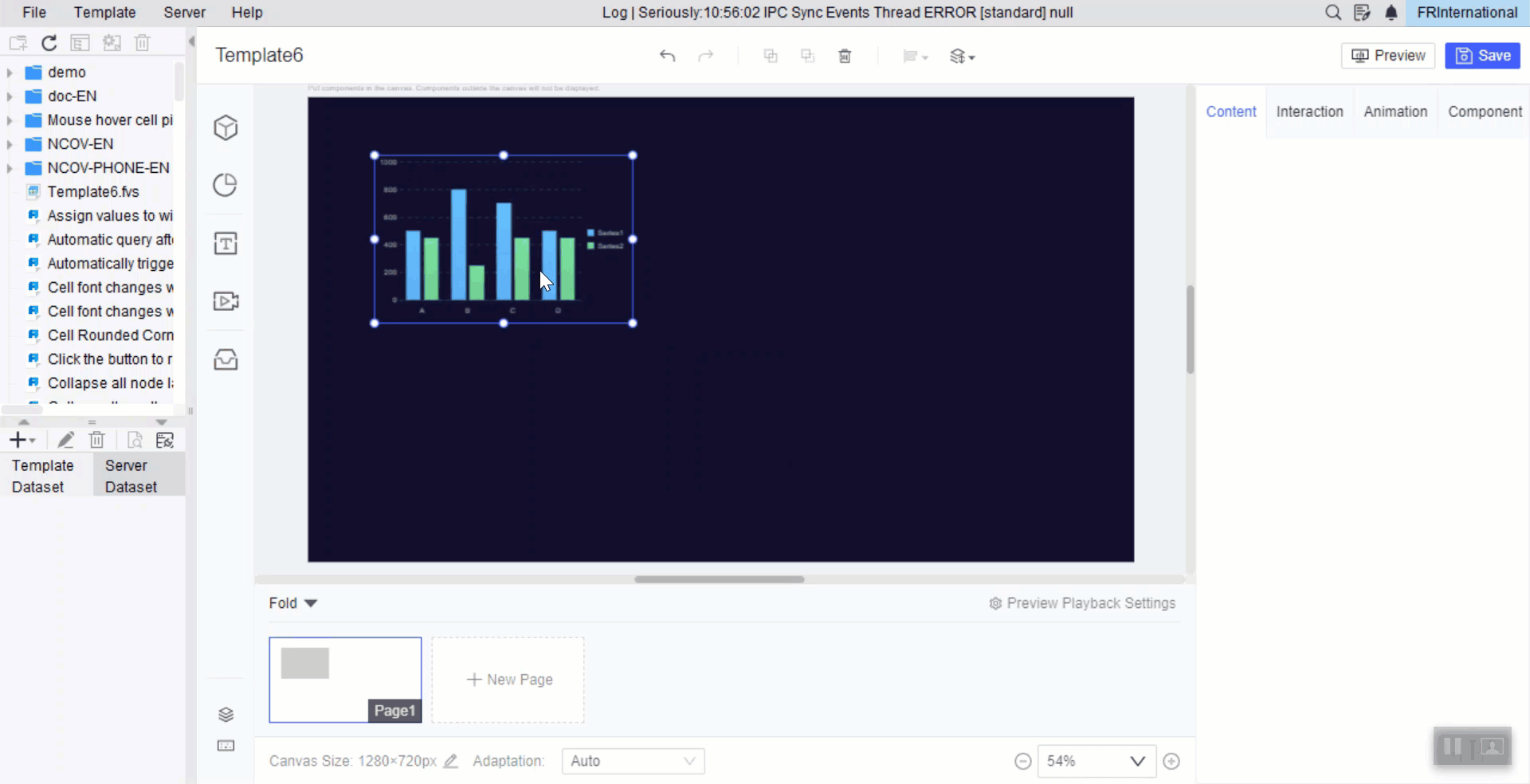Edit dataset with pencil icon

pyautogui.click(x=66, y=440)
